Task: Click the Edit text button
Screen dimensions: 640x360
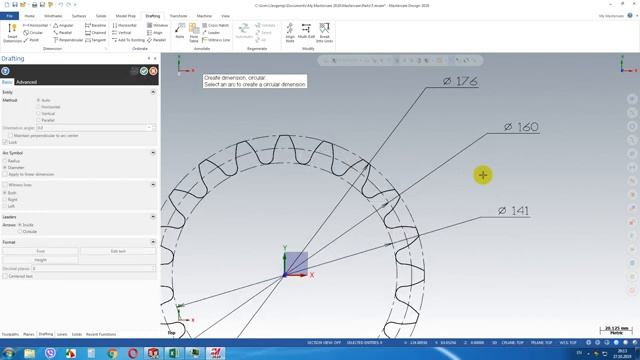Action: [118, 251]
